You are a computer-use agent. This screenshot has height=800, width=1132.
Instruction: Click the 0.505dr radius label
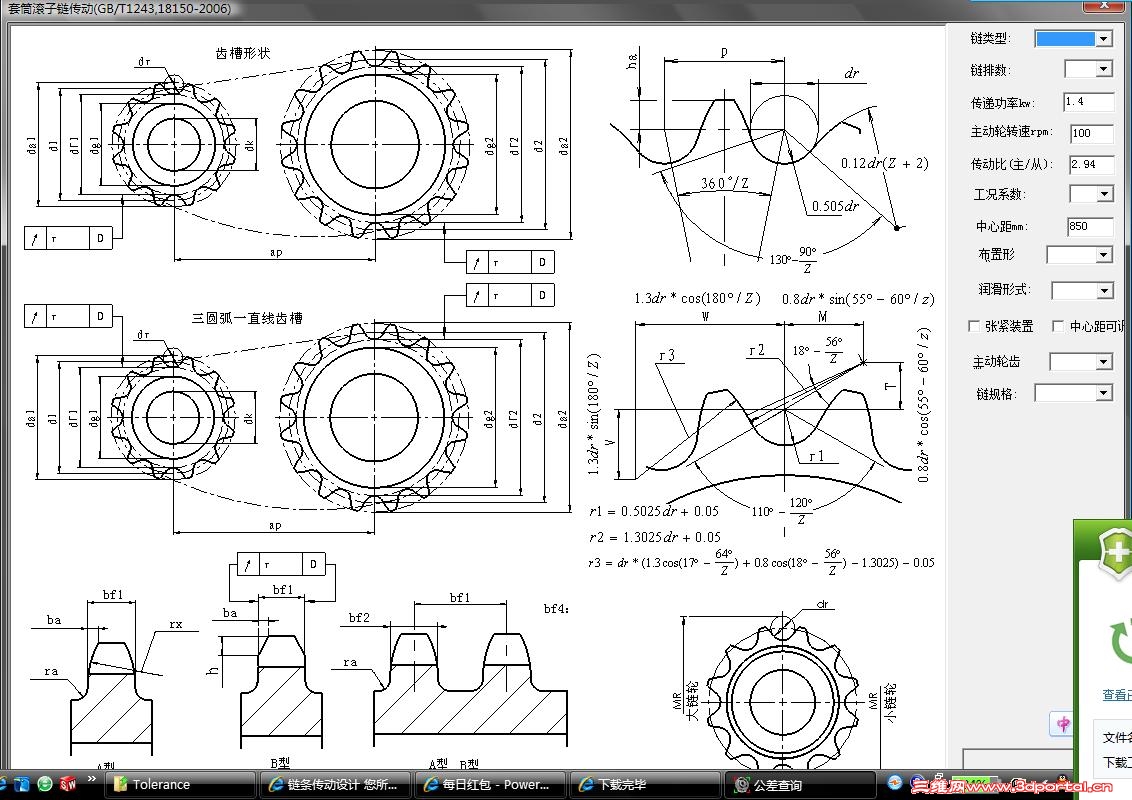click(835, 206)
